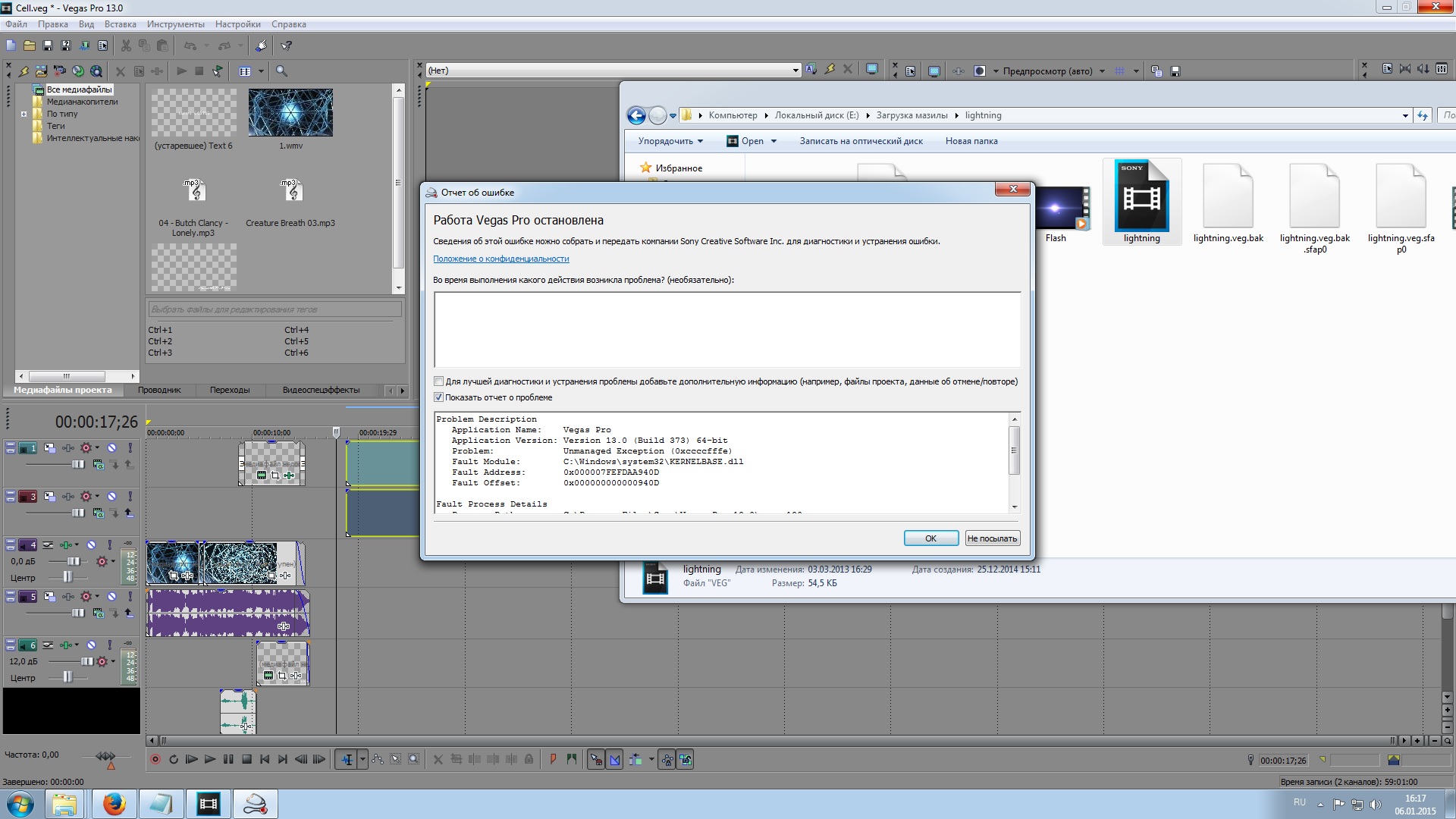Switch to the Видеоспецэффекты tab
This screenshot has height=819, width=1456.
tap(321, 390)
